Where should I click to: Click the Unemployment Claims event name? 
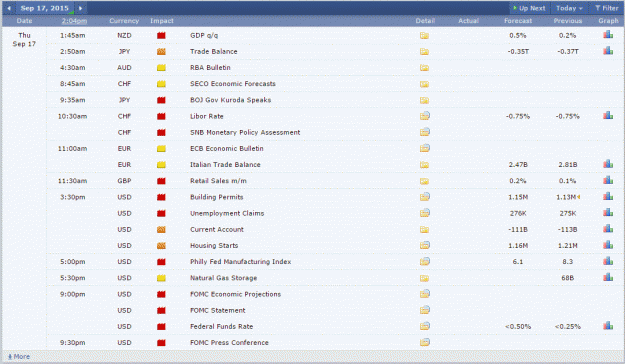[x=227, y=213]
